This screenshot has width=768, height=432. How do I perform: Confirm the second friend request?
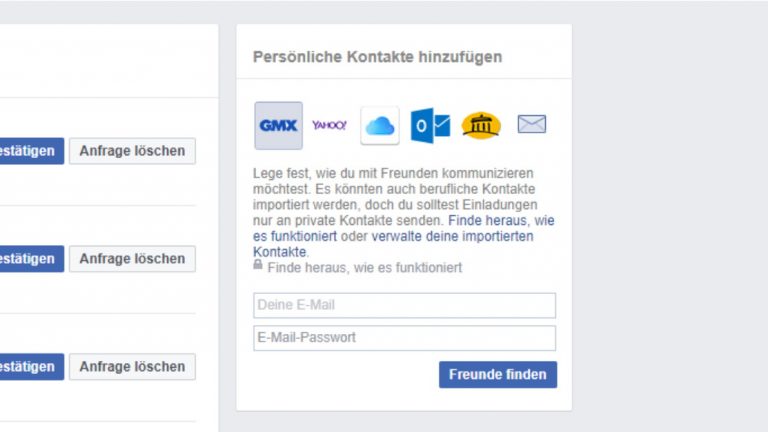point(30,259)
